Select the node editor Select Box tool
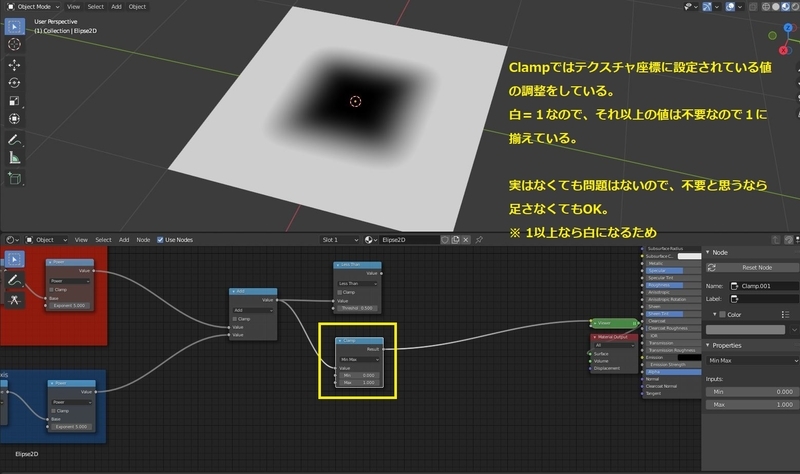Image resolution: width=800 pixels, height=474 pixels. click(x=14, y=259)
